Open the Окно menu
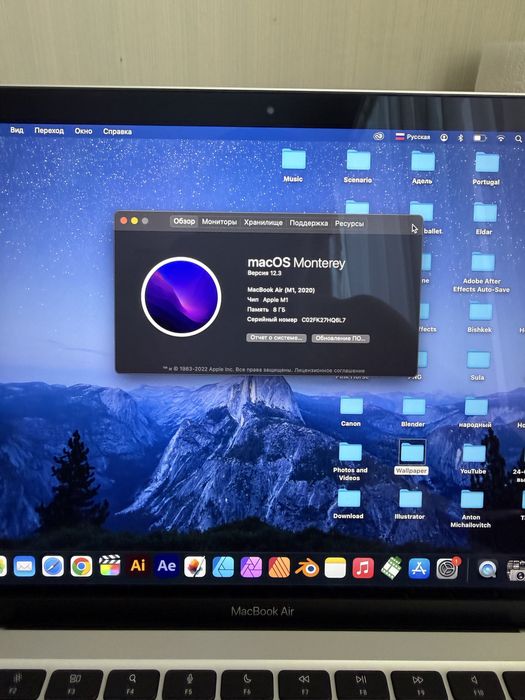The height and width of the screenshot is (700, 525). 83,131
